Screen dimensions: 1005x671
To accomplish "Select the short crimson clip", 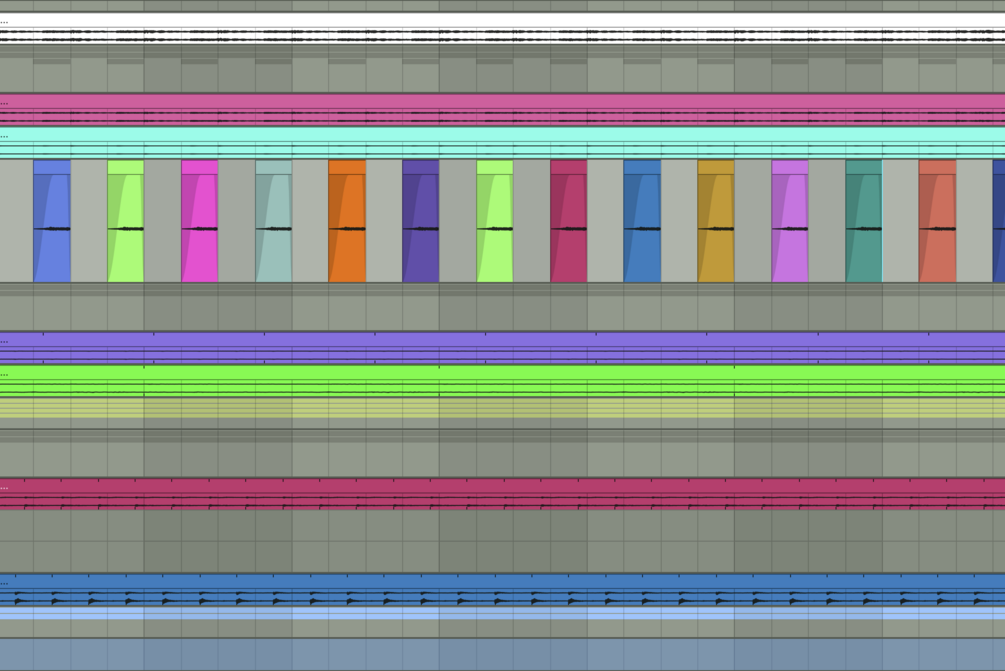I will pos(569,221).
